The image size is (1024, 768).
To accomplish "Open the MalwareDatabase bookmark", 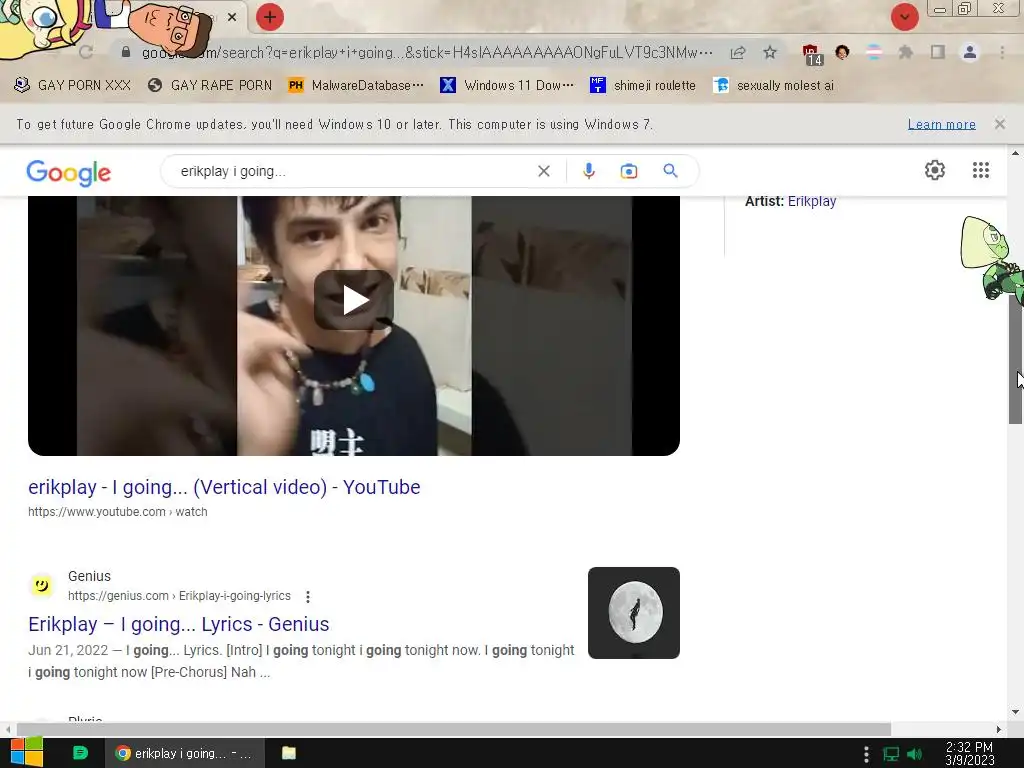I will [x=356, y=86].
